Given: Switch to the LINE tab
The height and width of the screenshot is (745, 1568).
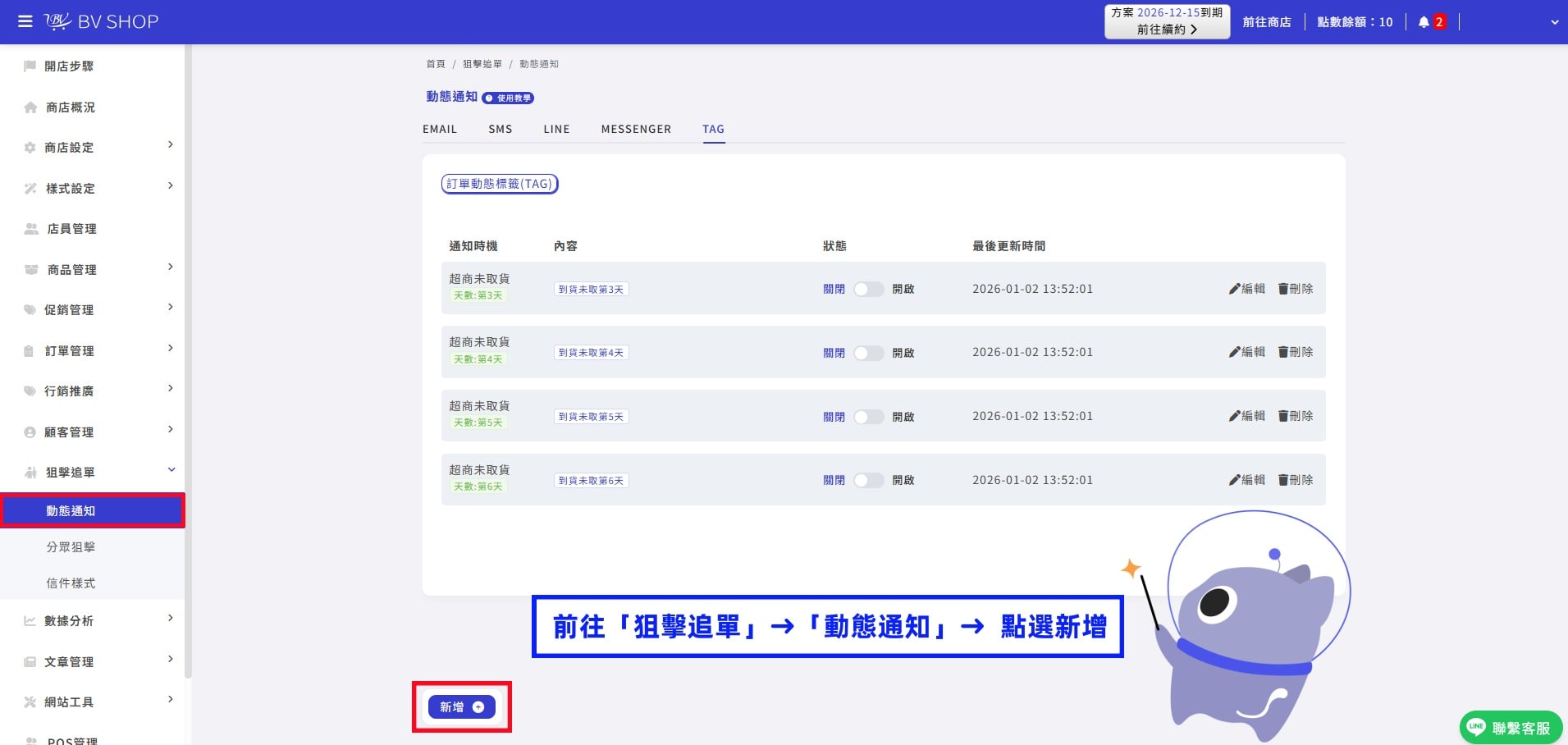Looking at the screenshot, I should [556, 129].
